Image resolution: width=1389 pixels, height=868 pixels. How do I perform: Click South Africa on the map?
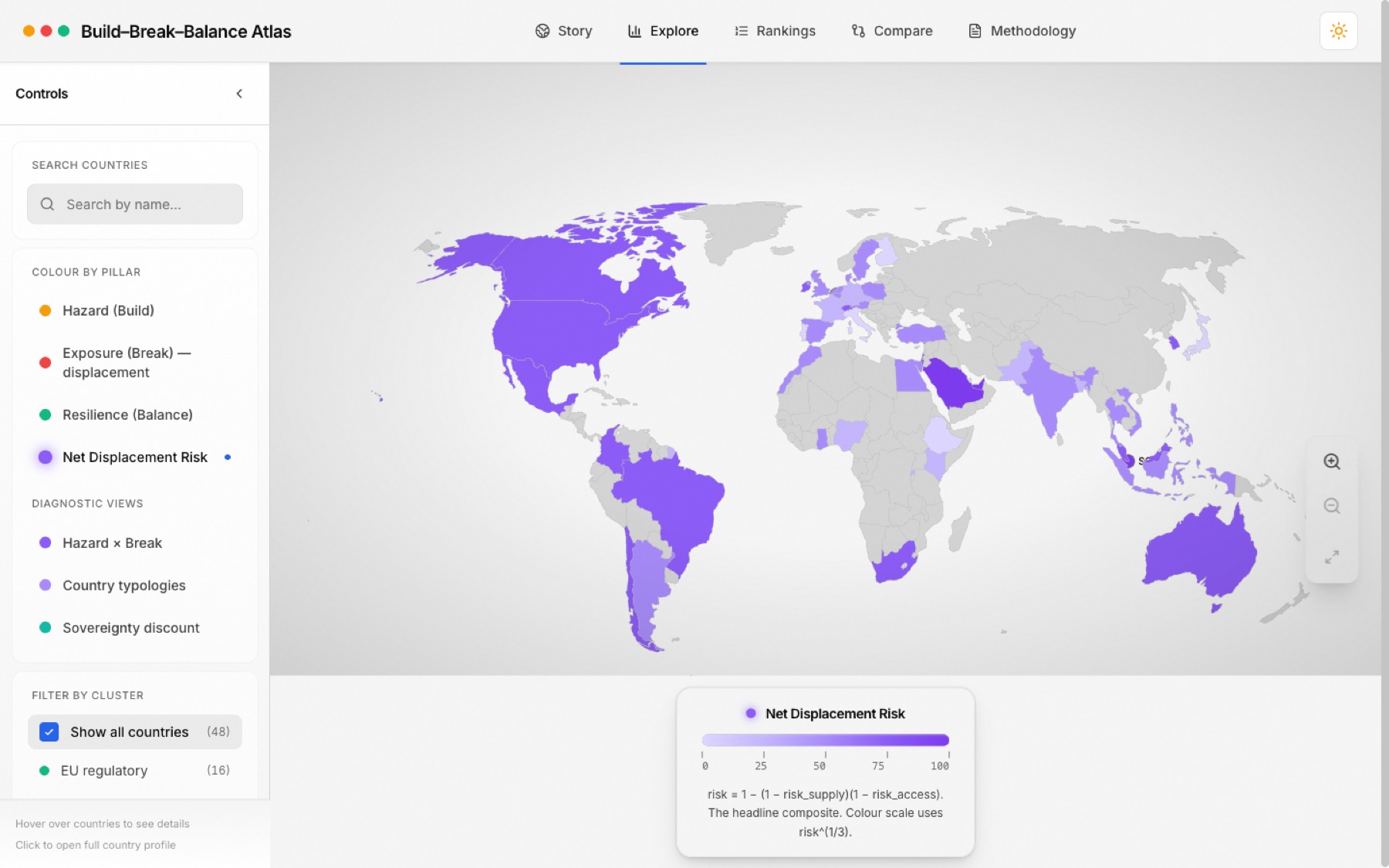pyautogui.click(x=895, y=563)
